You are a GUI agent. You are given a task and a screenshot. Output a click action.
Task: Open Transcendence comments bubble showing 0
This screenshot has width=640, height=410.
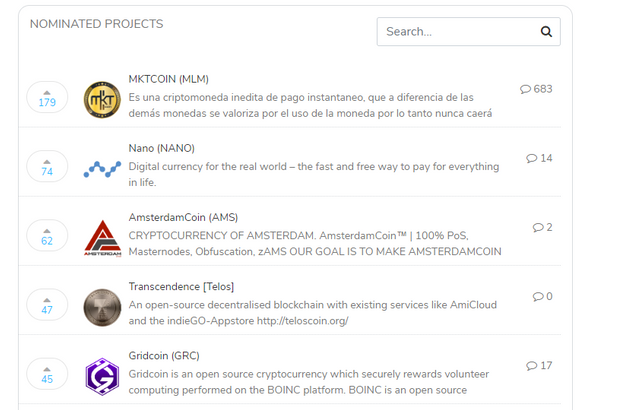pos(542,296)
